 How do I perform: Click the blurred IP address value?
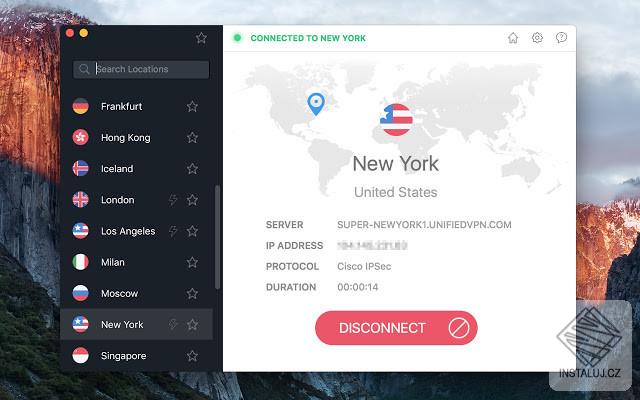[x=372, y=246]
